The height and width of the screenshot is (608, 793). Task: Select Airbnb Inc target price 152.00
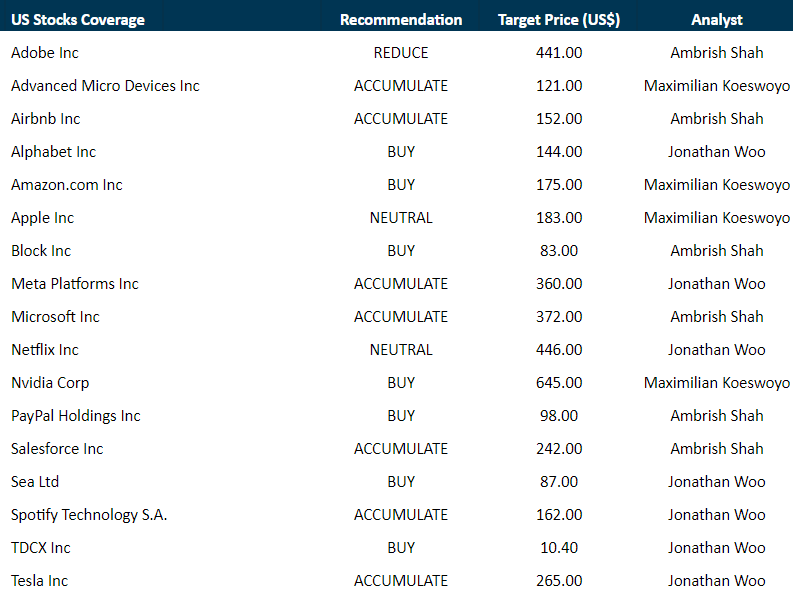pyautogui.click(x=559, y=118)
